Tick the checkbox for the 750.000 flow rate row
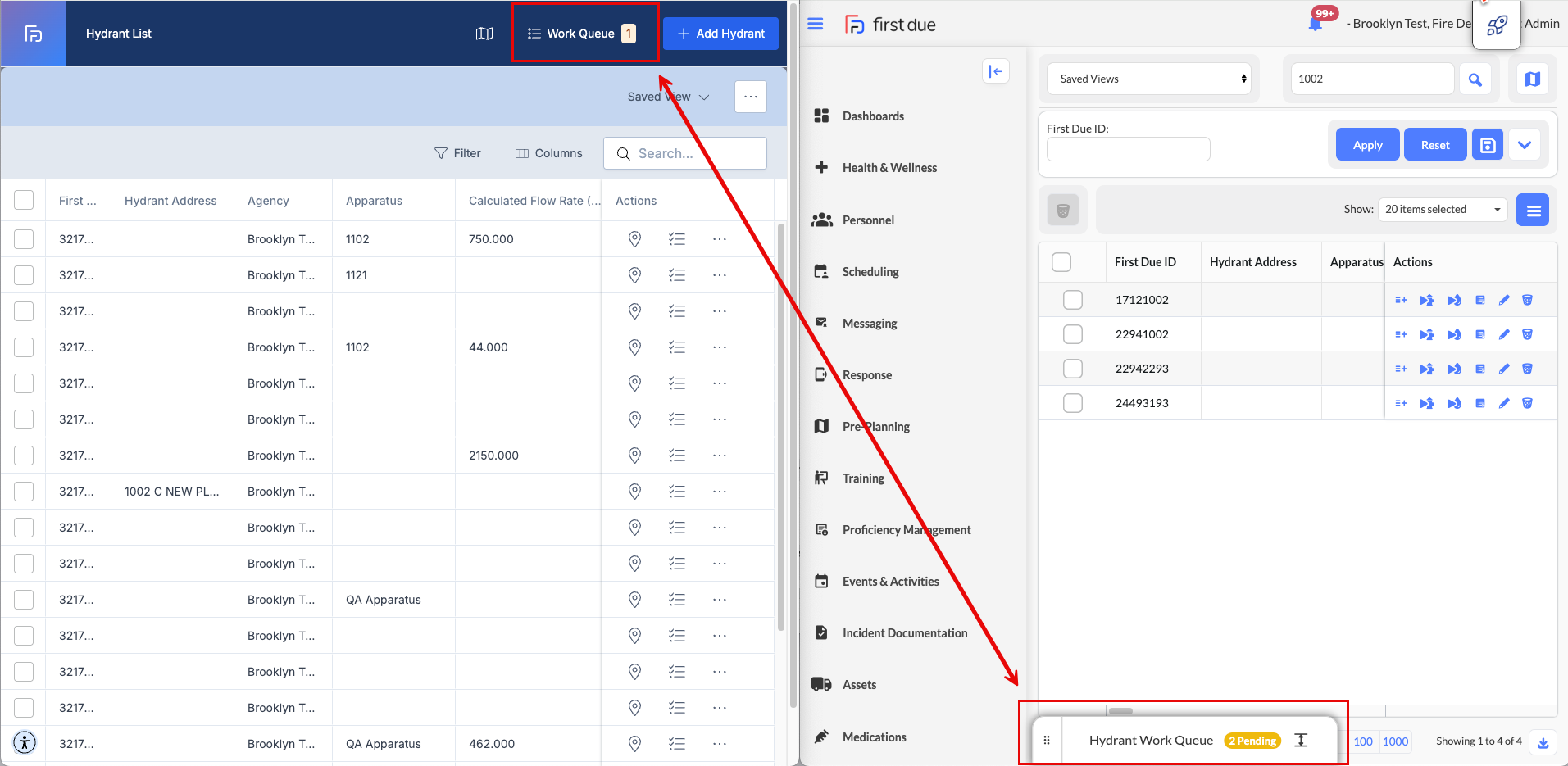This screenshot has width=1568, height=766. pyautogui.click(x=24, y=239)
